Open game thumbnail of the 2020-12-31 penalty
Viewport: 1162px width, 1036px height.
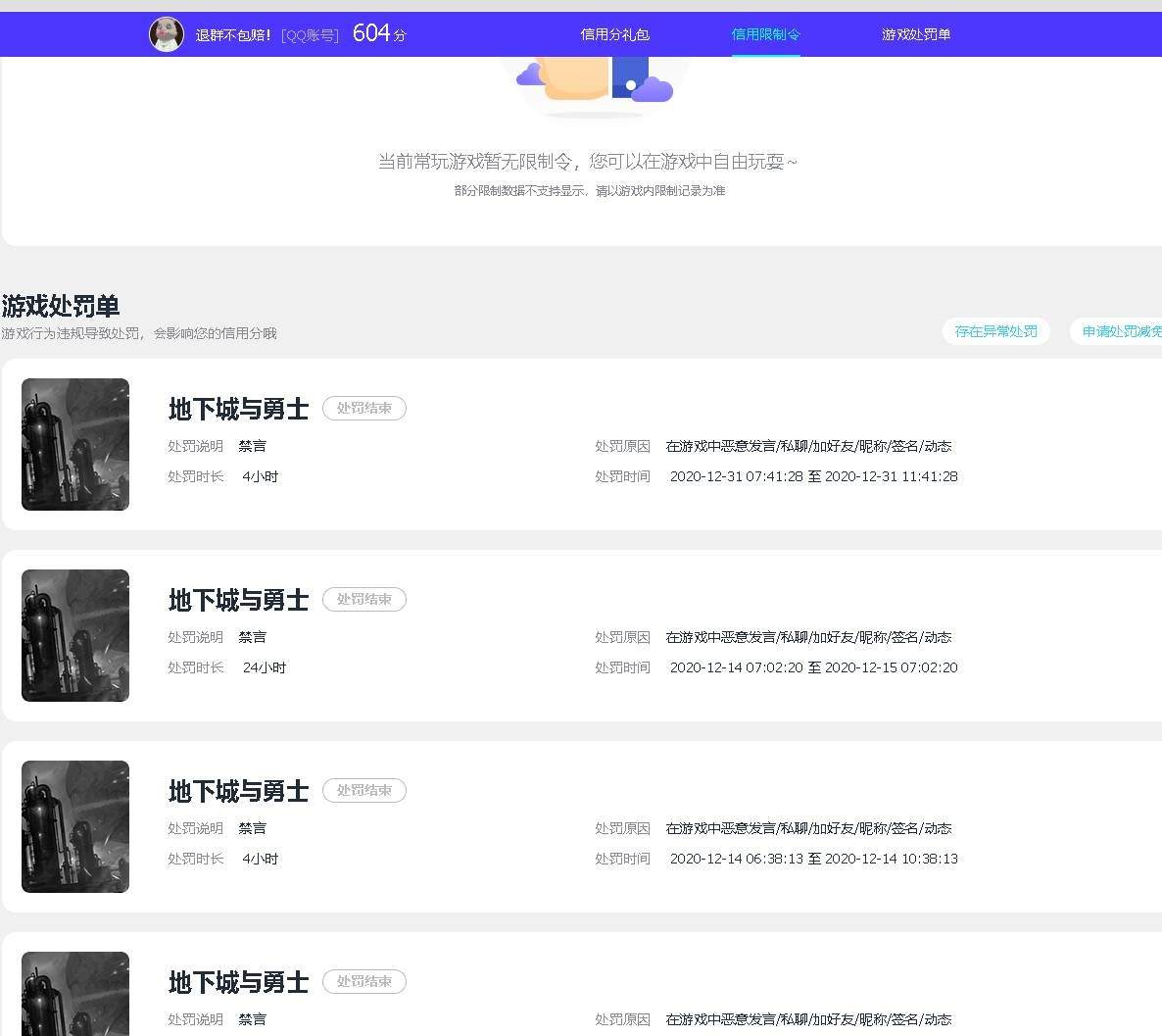75,444
